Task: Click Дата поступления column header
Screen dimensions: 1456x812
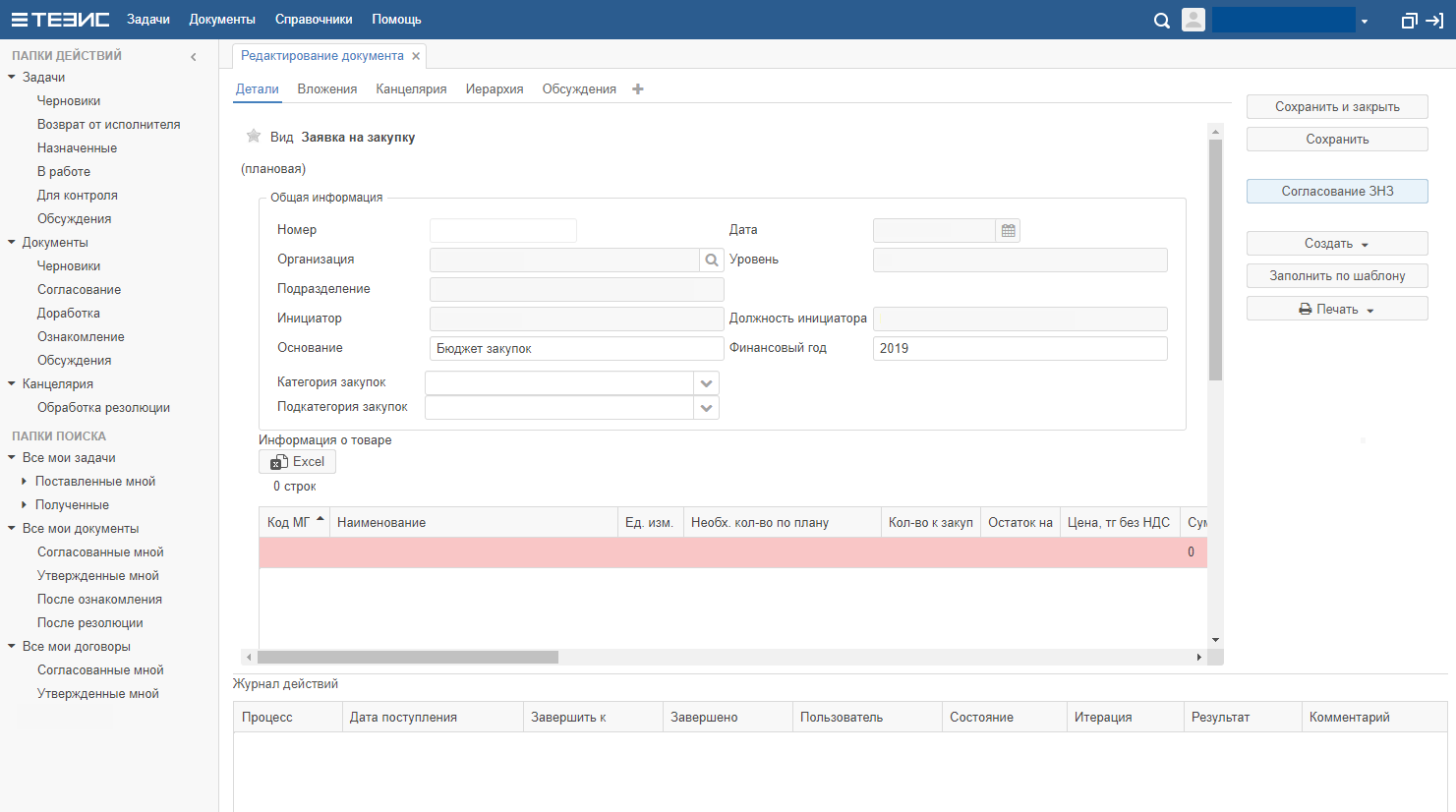Action: click(x=433, y=718)
